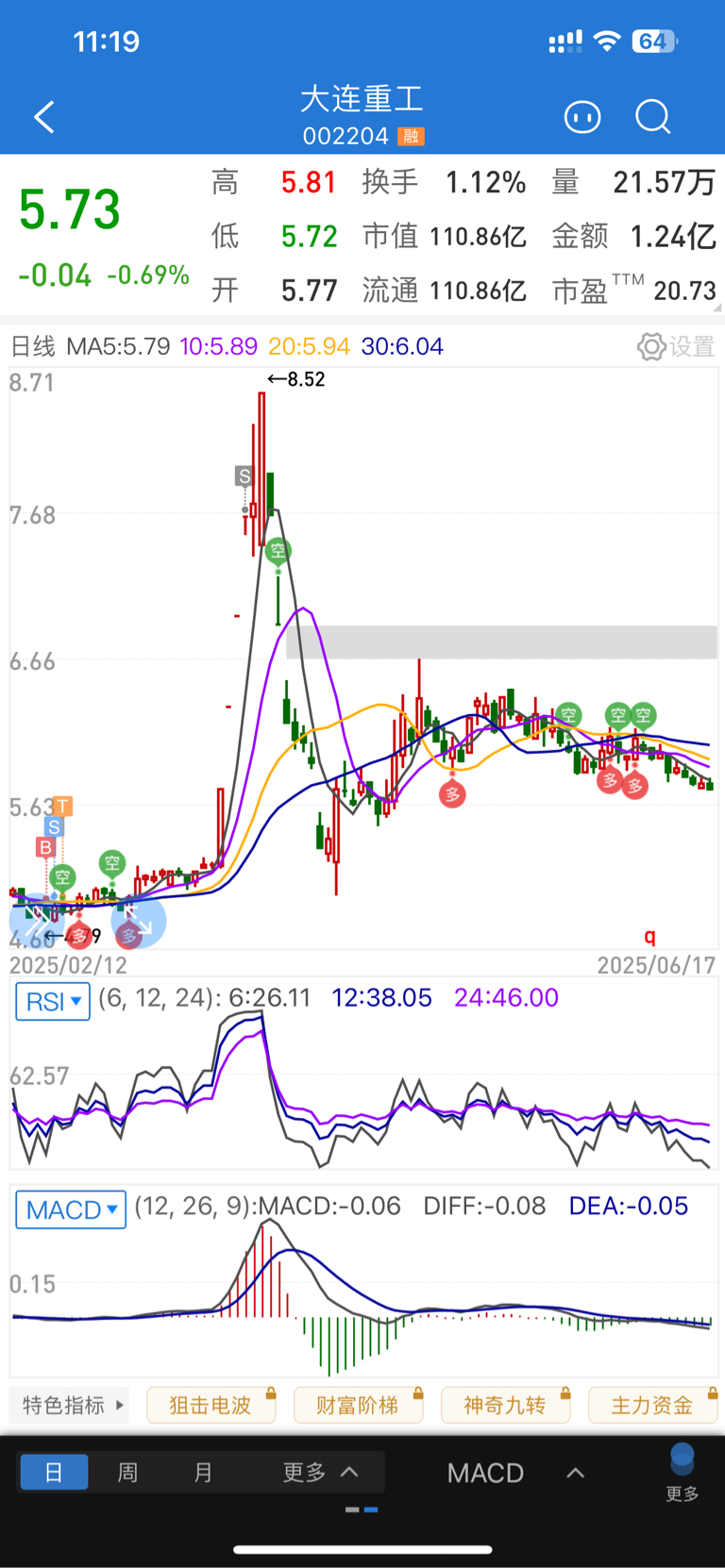Image resolution: width=725 pixels, height=1568 pixels.
Task: Tap the page indicator dots
Action: coord(362,1510)
